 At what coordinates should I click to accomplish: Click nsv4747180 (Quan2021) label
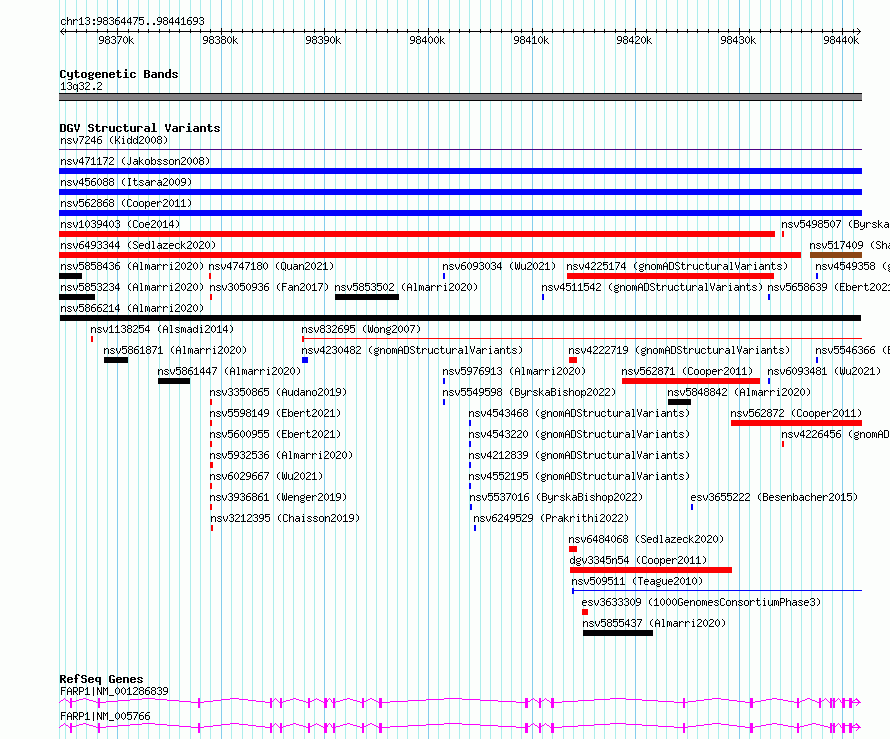[271, 266]
